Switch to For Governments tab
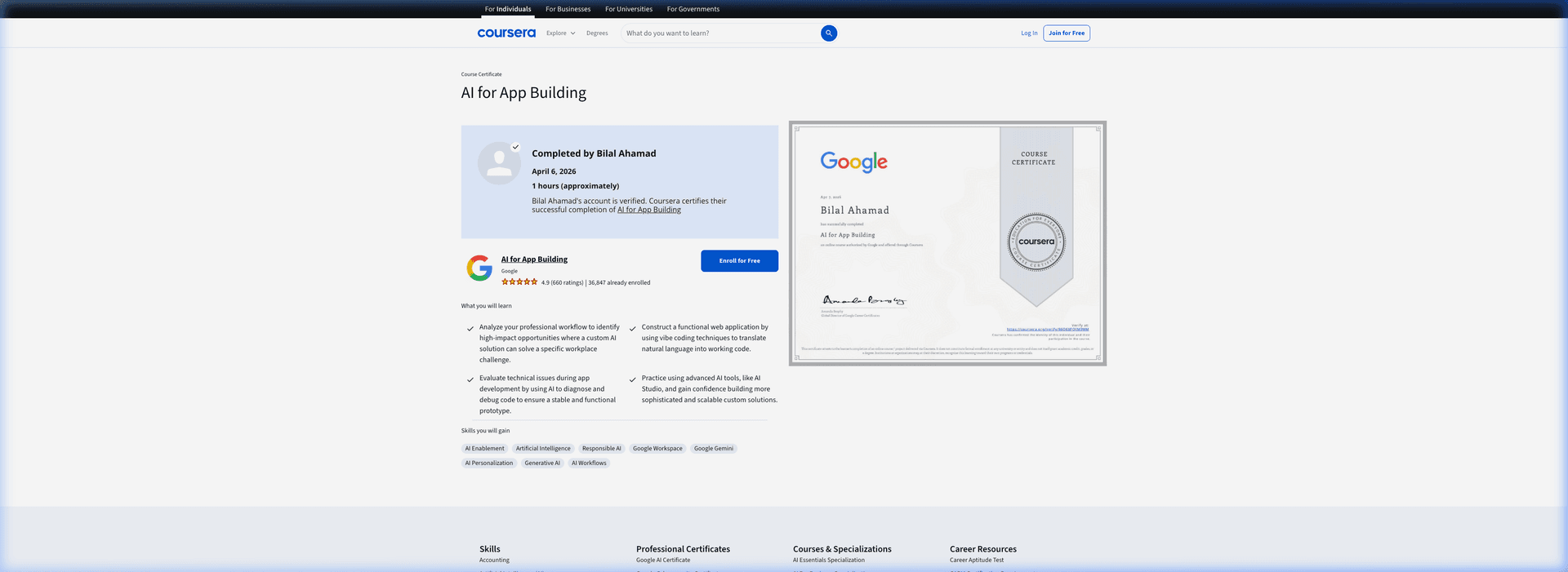This screenshot has height=572, width=1568. (693, 9)
